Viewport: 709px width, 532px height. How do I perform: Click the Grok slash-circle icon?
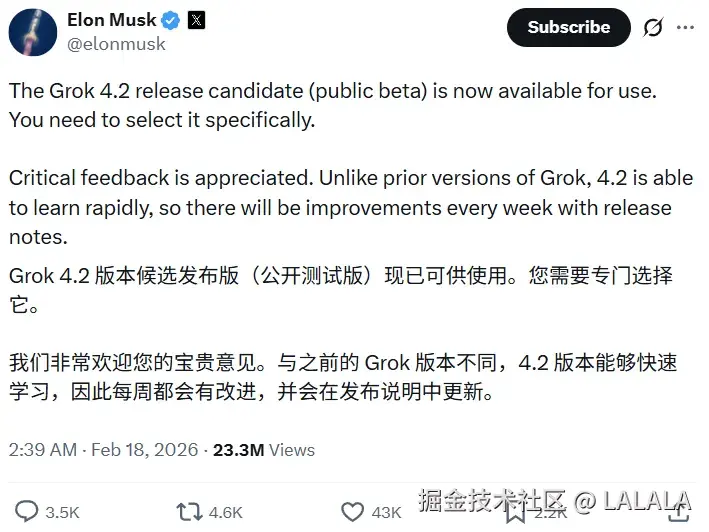tap(652, 28)
